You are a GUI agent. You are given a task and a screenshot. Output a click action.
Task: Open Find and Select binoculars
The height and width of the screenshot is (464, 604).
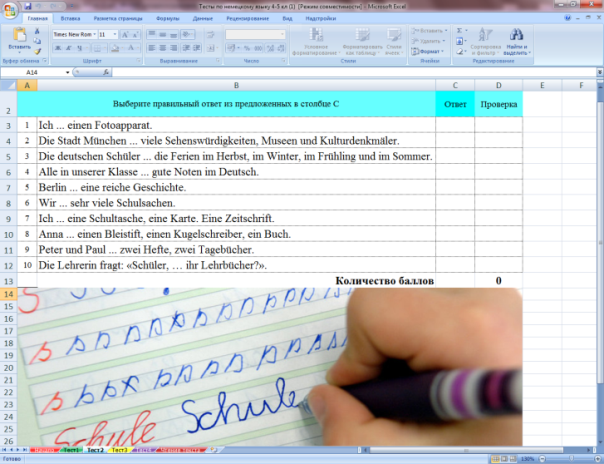[x=516, y=34]
